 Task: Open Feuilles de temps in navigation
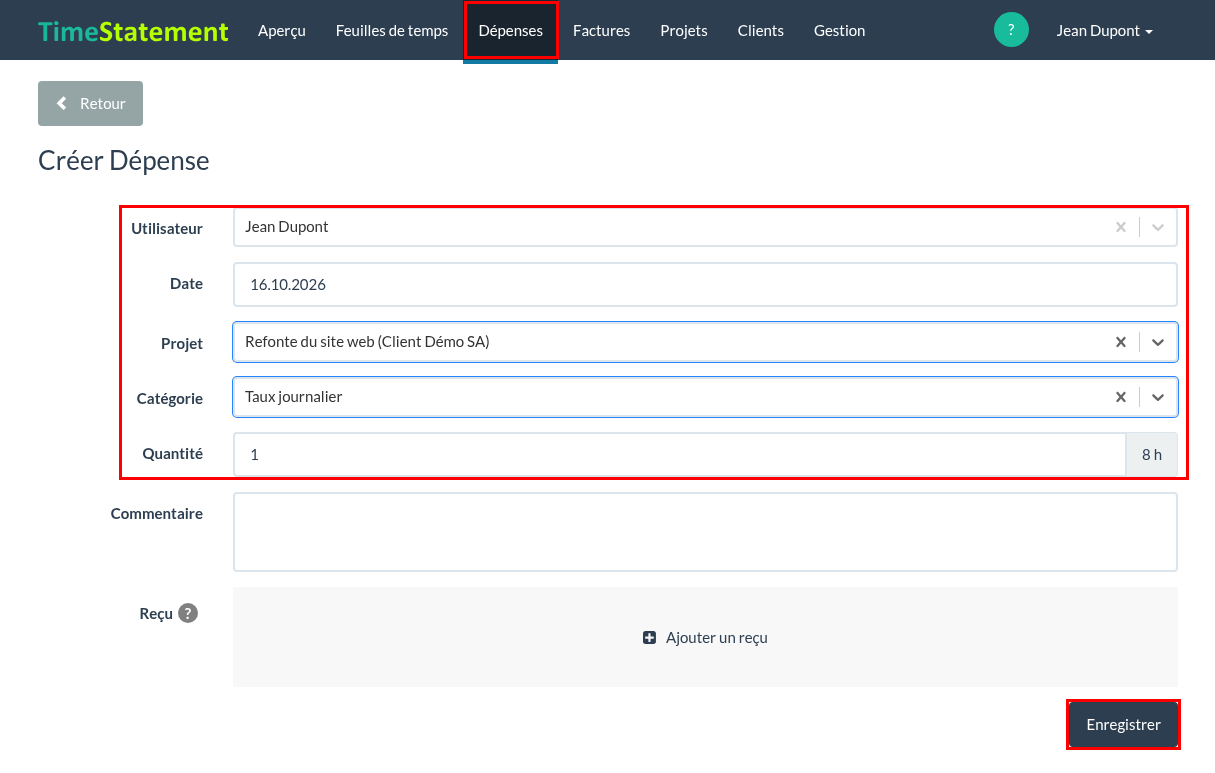392,30
